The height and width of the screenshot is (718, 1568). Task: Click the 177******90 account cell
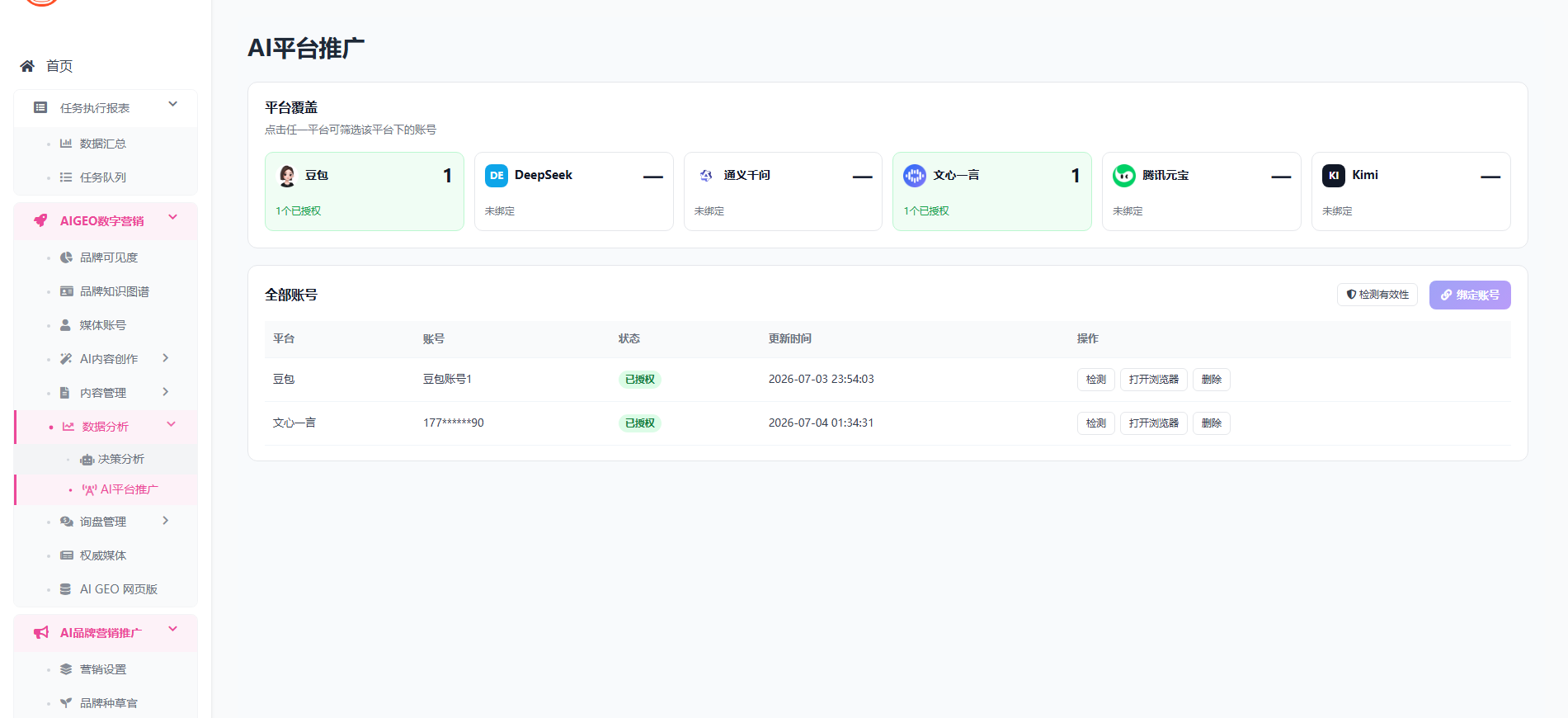[454, 423]
